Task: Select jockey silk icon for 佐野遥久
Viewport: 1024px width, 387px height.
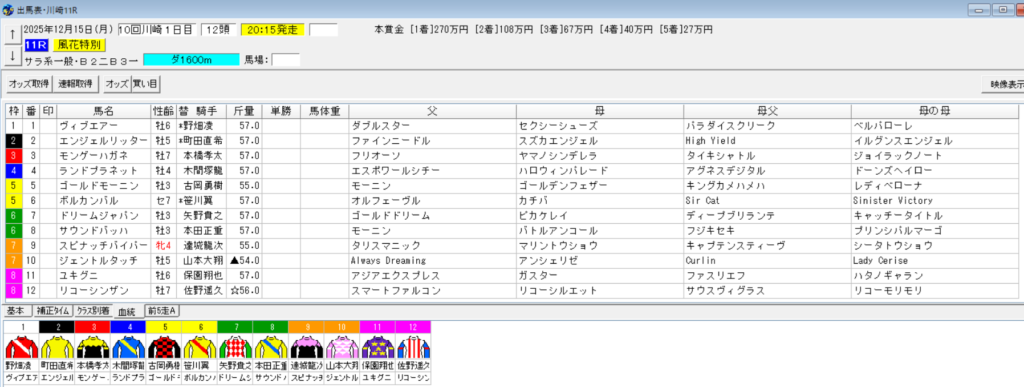Action: click(x=413, y=347)
